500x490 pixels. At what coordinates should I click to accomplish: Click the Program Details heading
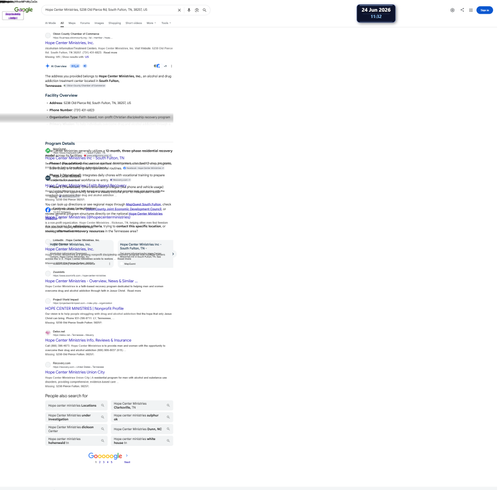pos(60,143)
